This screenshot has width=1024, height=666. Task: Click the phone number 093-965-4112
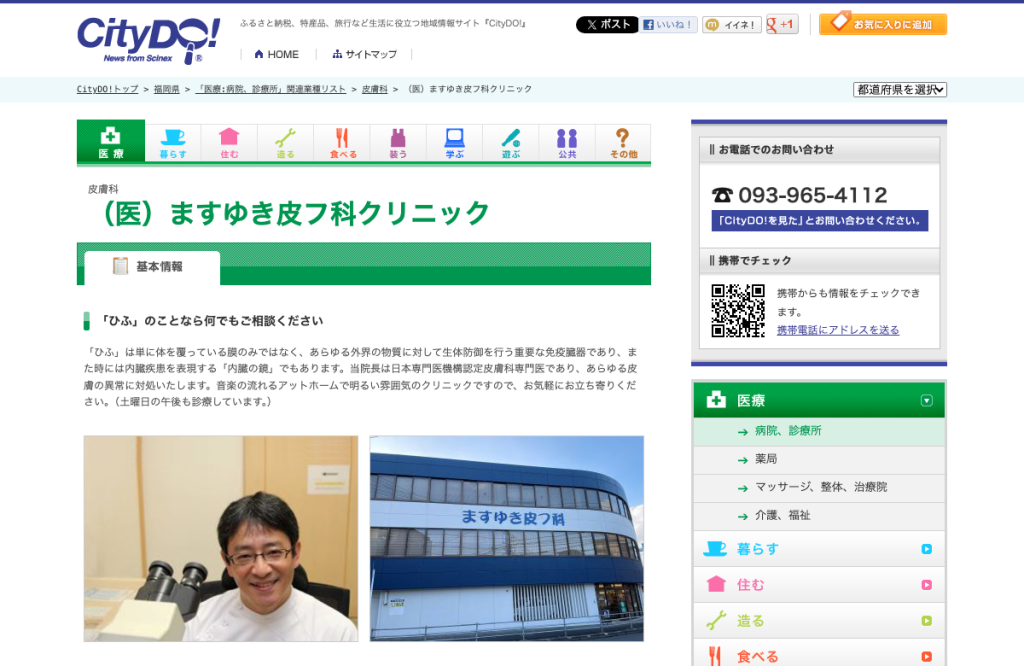click(812, 195)
